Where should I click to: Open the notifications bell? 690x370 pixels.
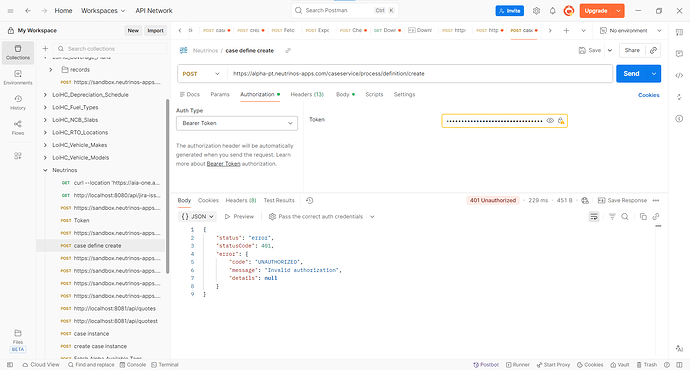coord(552,11)
